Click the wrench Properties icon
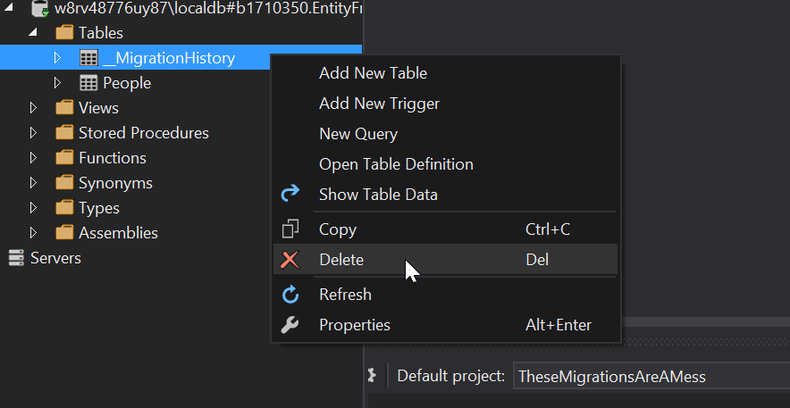This screenshot has height=408, width=790. click(x=290, y=325)
